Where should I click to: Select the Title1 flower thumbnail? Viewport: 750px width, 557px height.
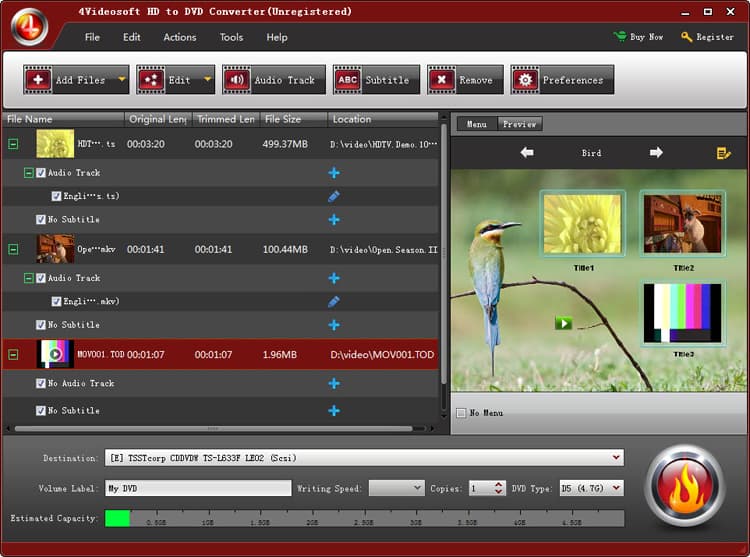click(x=583, y=224)
